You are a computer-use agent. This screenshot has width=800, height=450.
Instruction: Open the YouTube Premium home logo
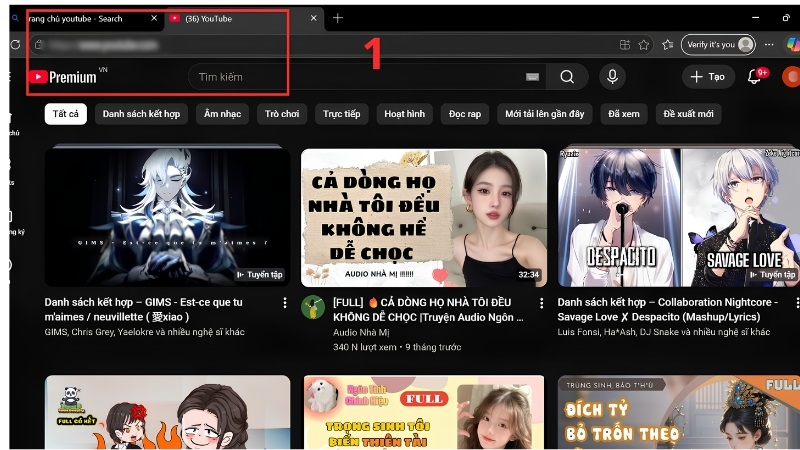[x=62, y=77]
